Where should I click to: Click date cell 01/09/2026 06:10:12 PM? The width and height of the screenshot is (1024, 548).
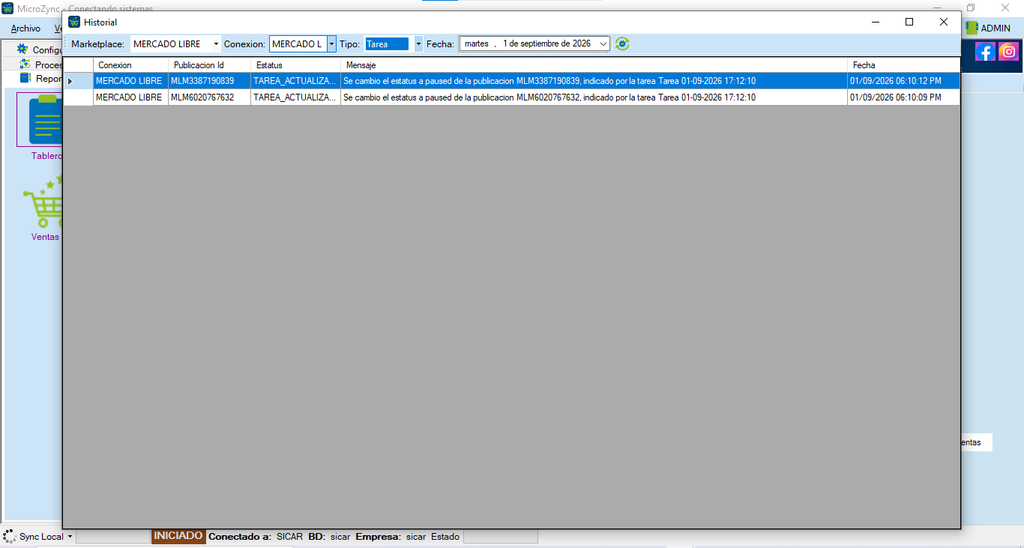click(x=903, y=81)
